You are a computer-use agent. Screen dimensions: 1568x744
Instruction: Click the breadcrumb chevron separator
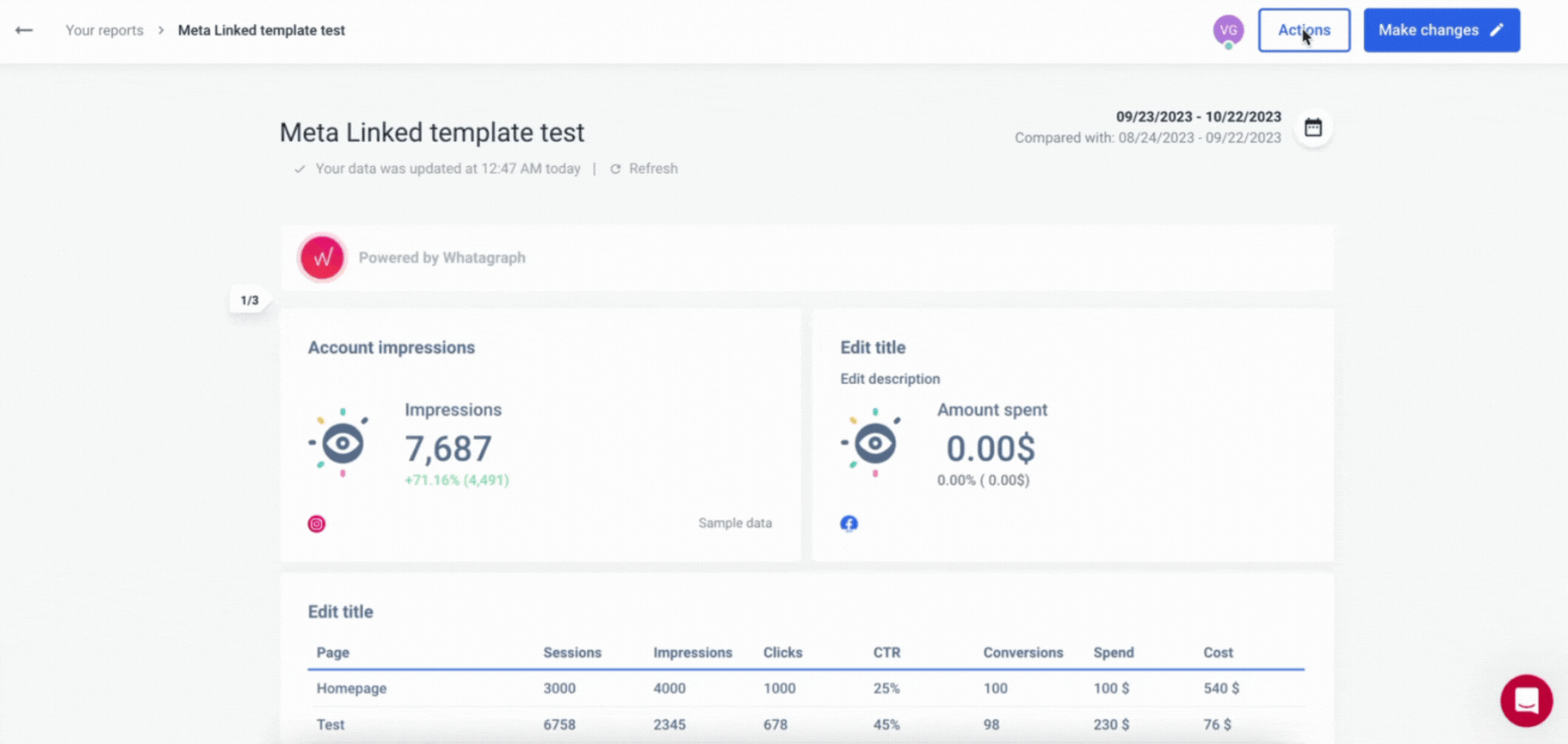pyautogui.click(x=161, y=30)
